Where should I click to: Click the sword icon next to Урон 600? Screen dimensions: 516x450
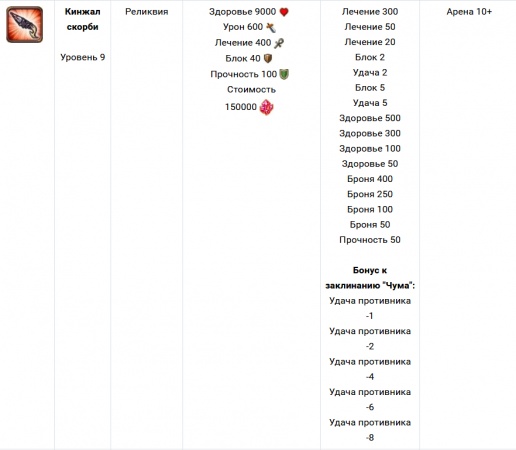[271, 27]
